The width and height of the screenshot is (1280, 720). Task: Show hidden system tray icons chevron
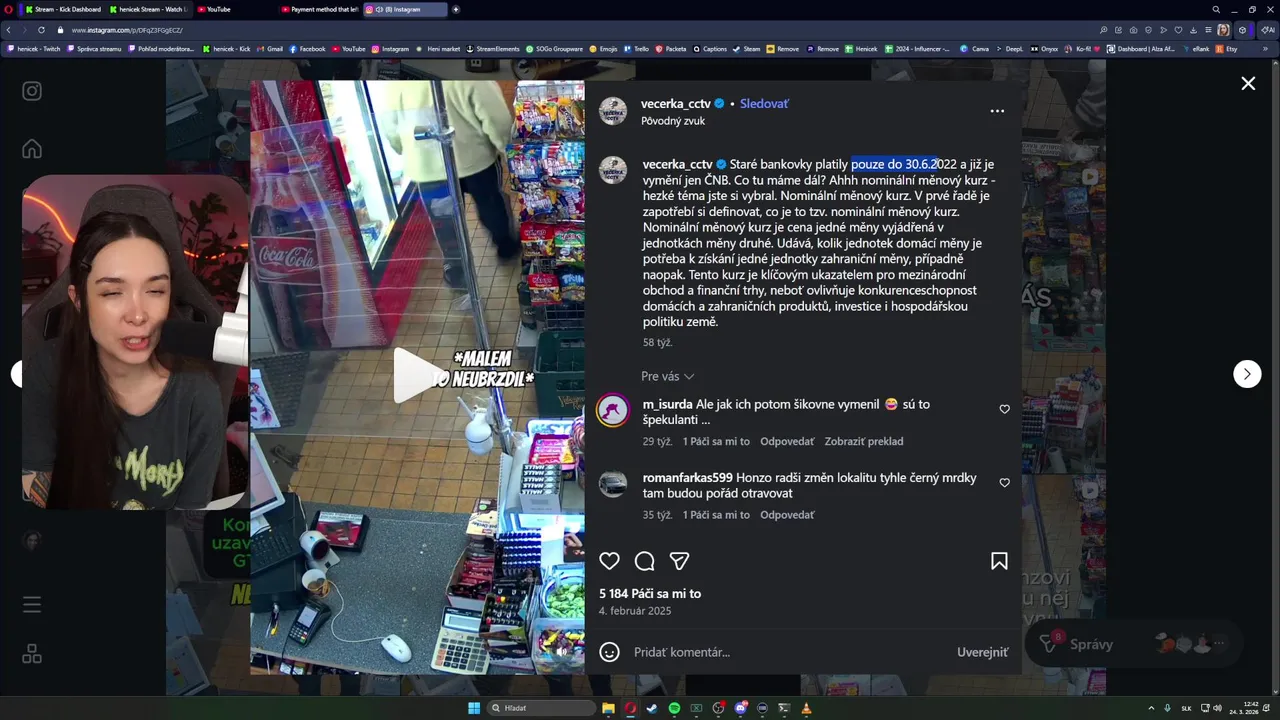[x=1151, y=708]
